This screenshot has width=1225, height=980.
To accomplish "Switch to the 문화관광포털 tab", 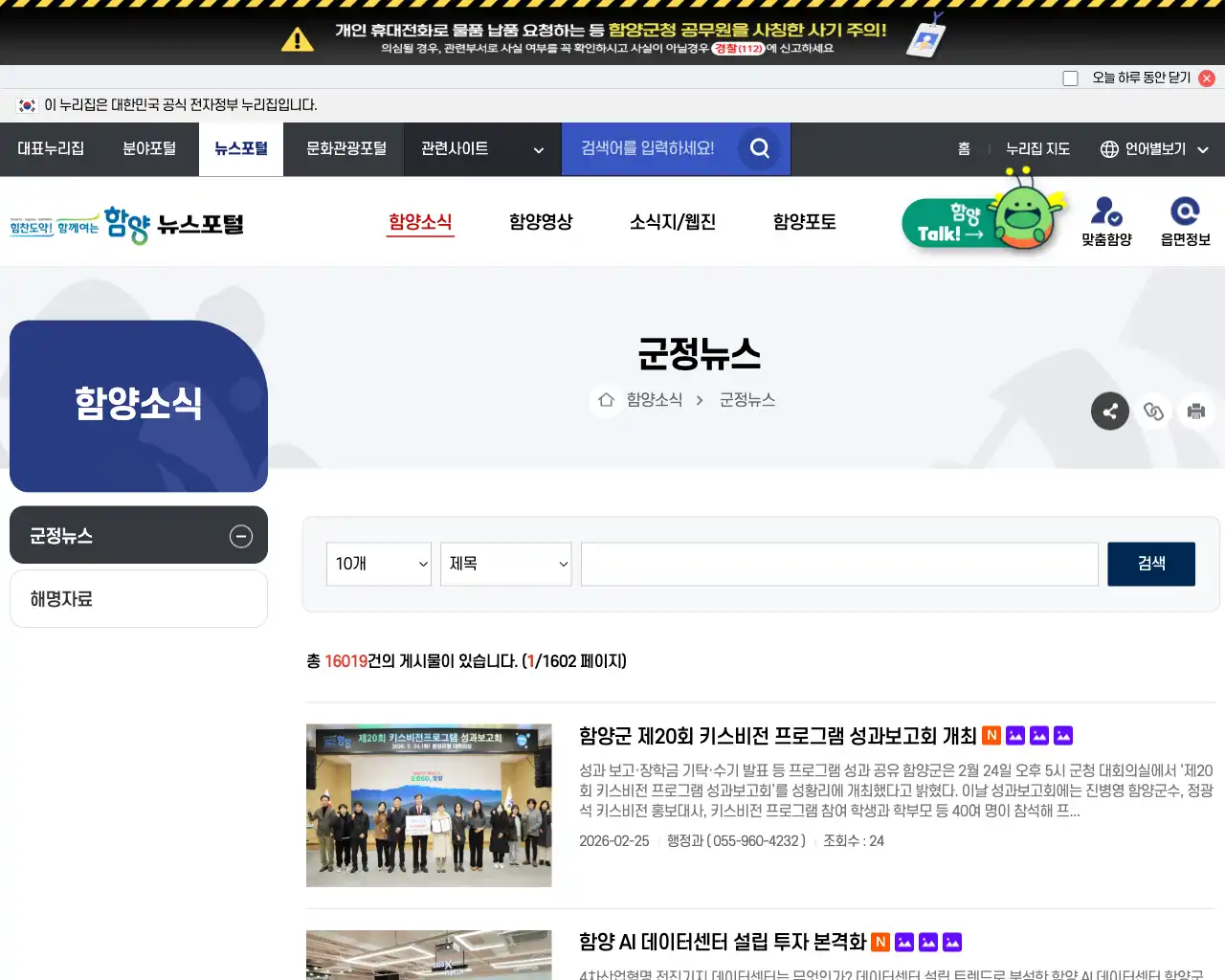I will point(343,148).
